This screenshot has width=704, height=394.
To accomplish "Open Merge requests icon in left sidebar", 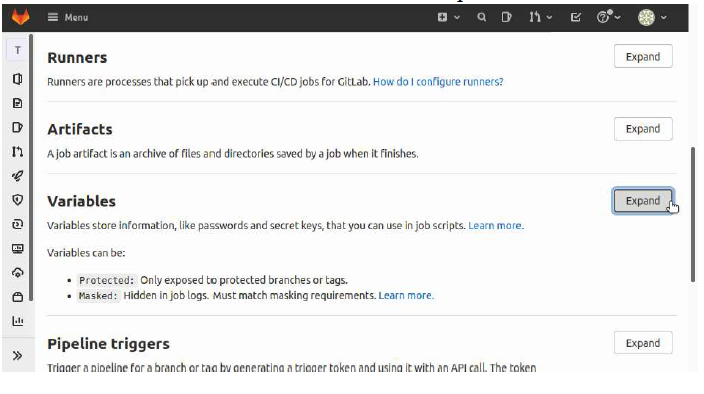I will [18, 152].
